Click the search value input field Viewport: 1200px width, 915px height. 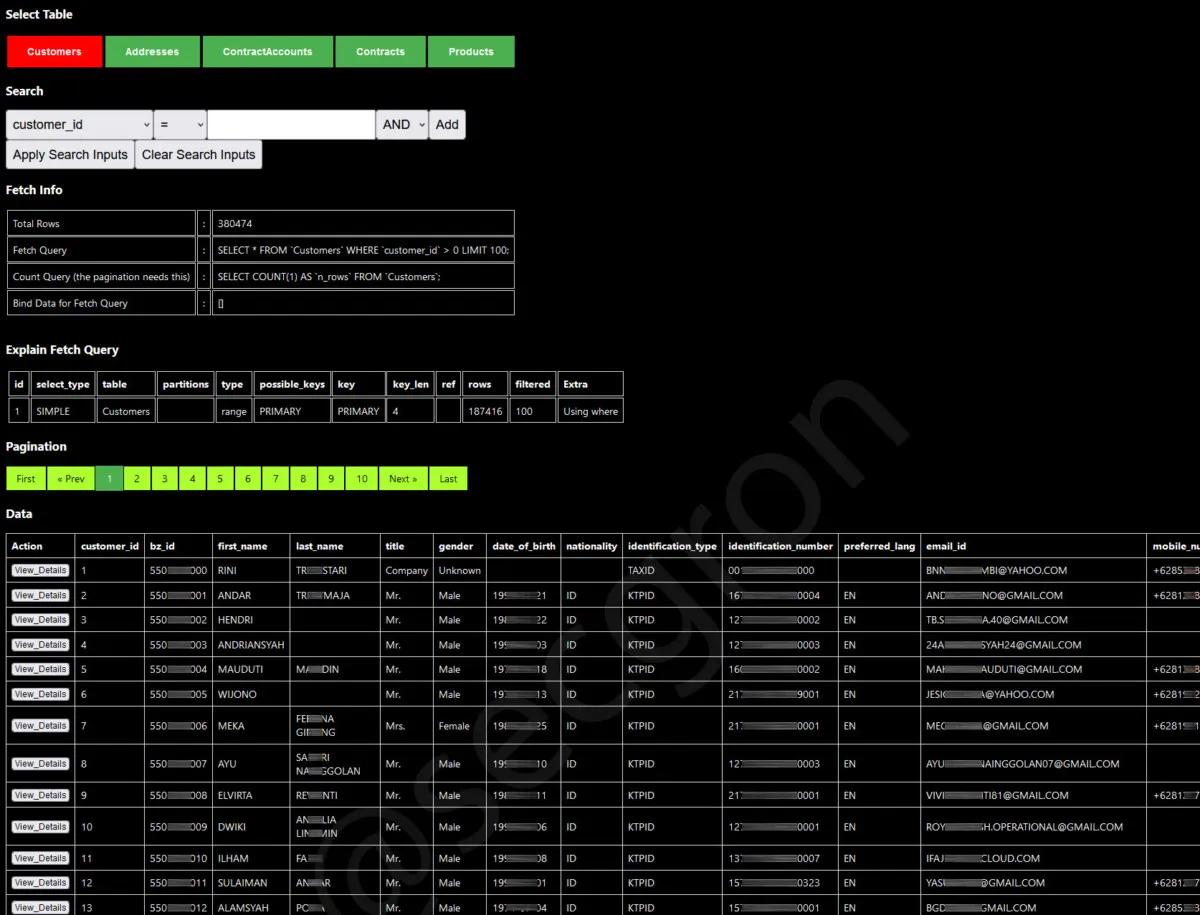coord(290,124)
